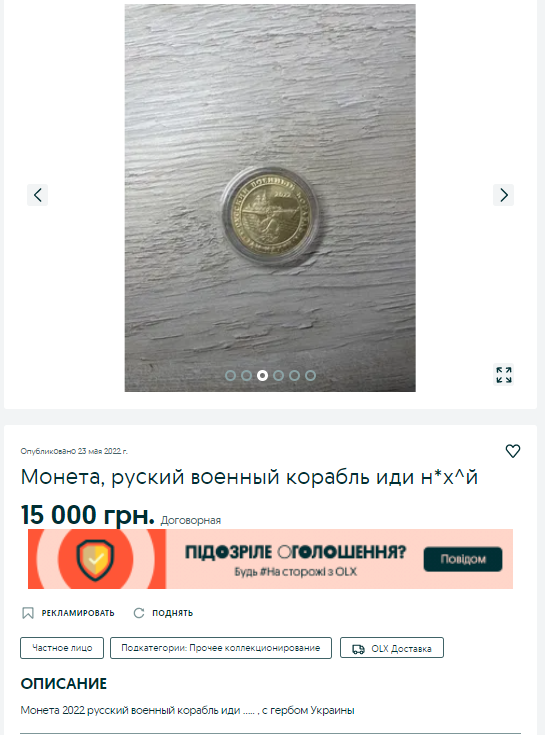Click the shield icon in the warning banner
The width and height of the screenshot is (545, 735).
(96, 559)
